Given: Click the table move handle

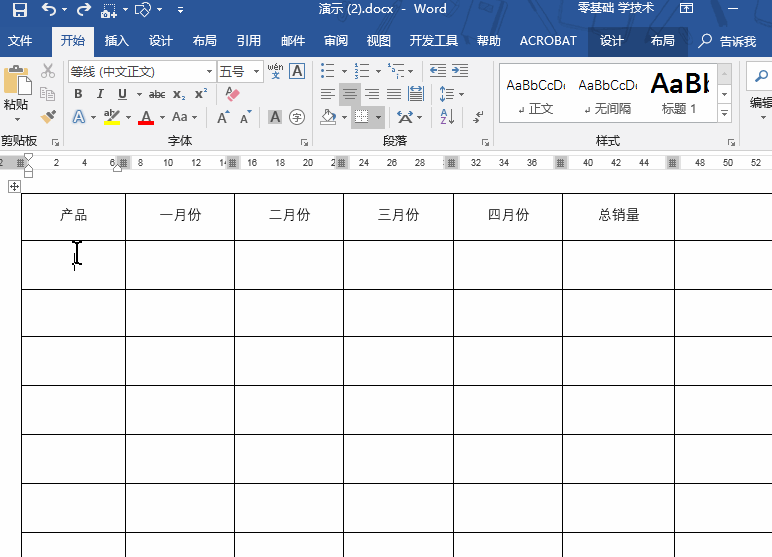Looking at the screenshot, I should [x=14, y=187].
